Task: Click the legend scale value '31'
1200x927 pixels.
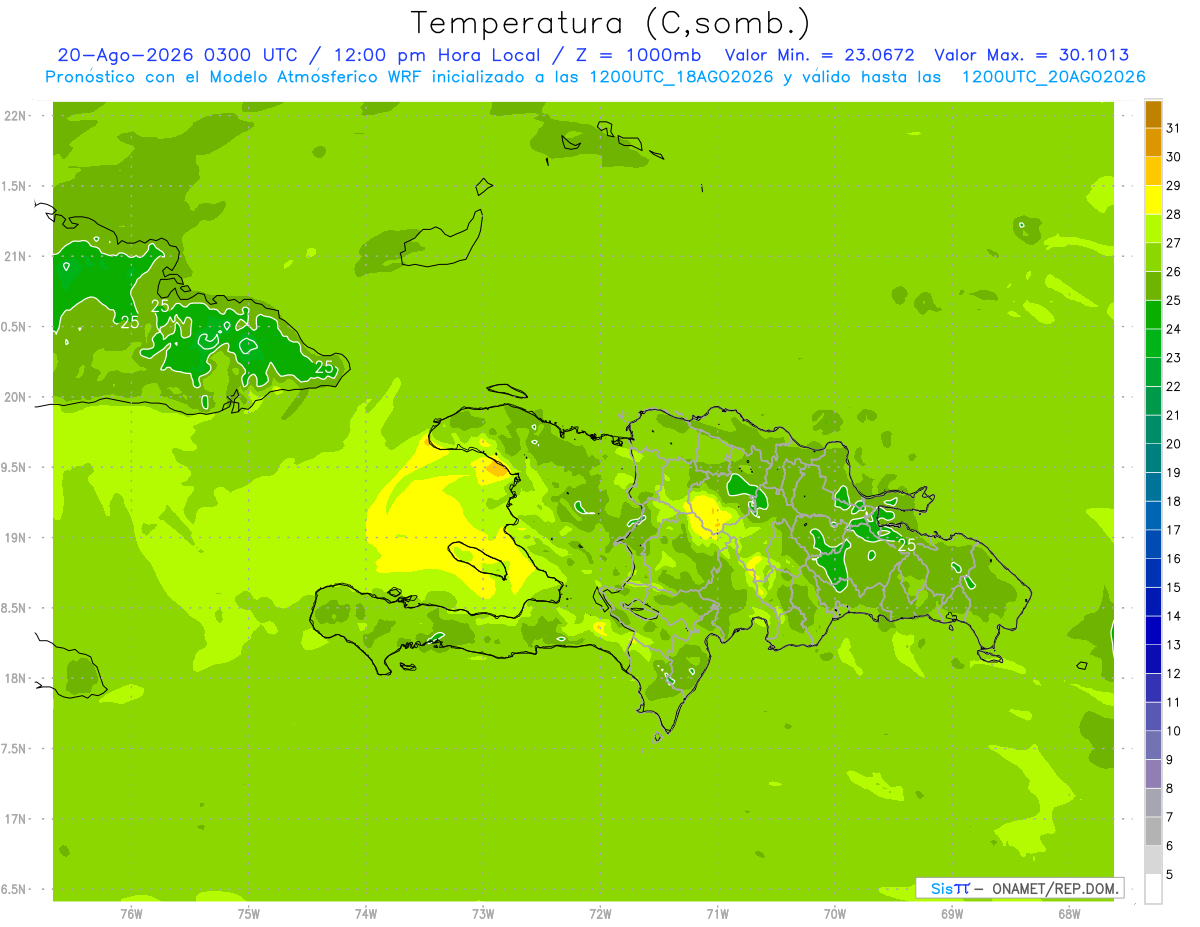Action: click(1173, 128)
